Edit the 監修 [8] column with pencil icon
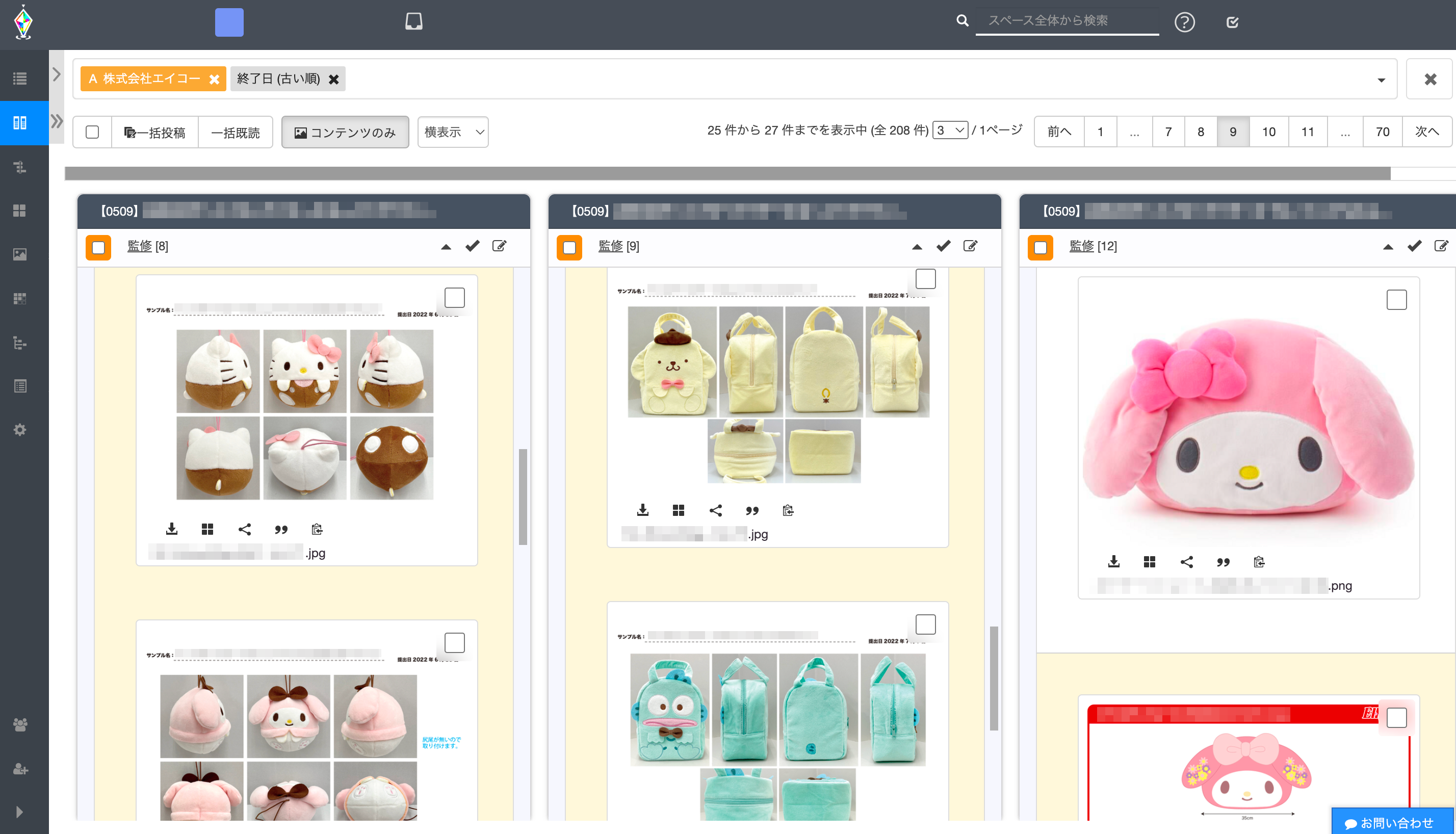This screenshot has width=1456, height=834. (x=500, y=246)
